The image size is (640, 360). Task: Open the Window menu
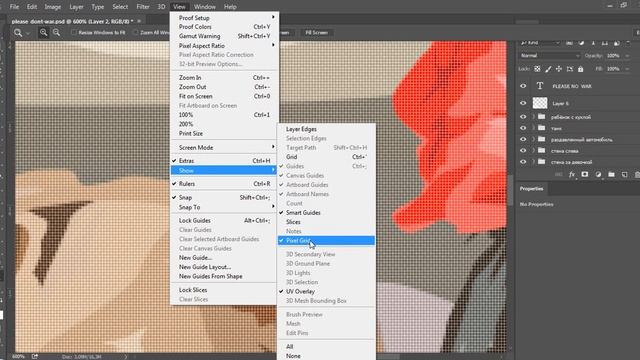204,7
